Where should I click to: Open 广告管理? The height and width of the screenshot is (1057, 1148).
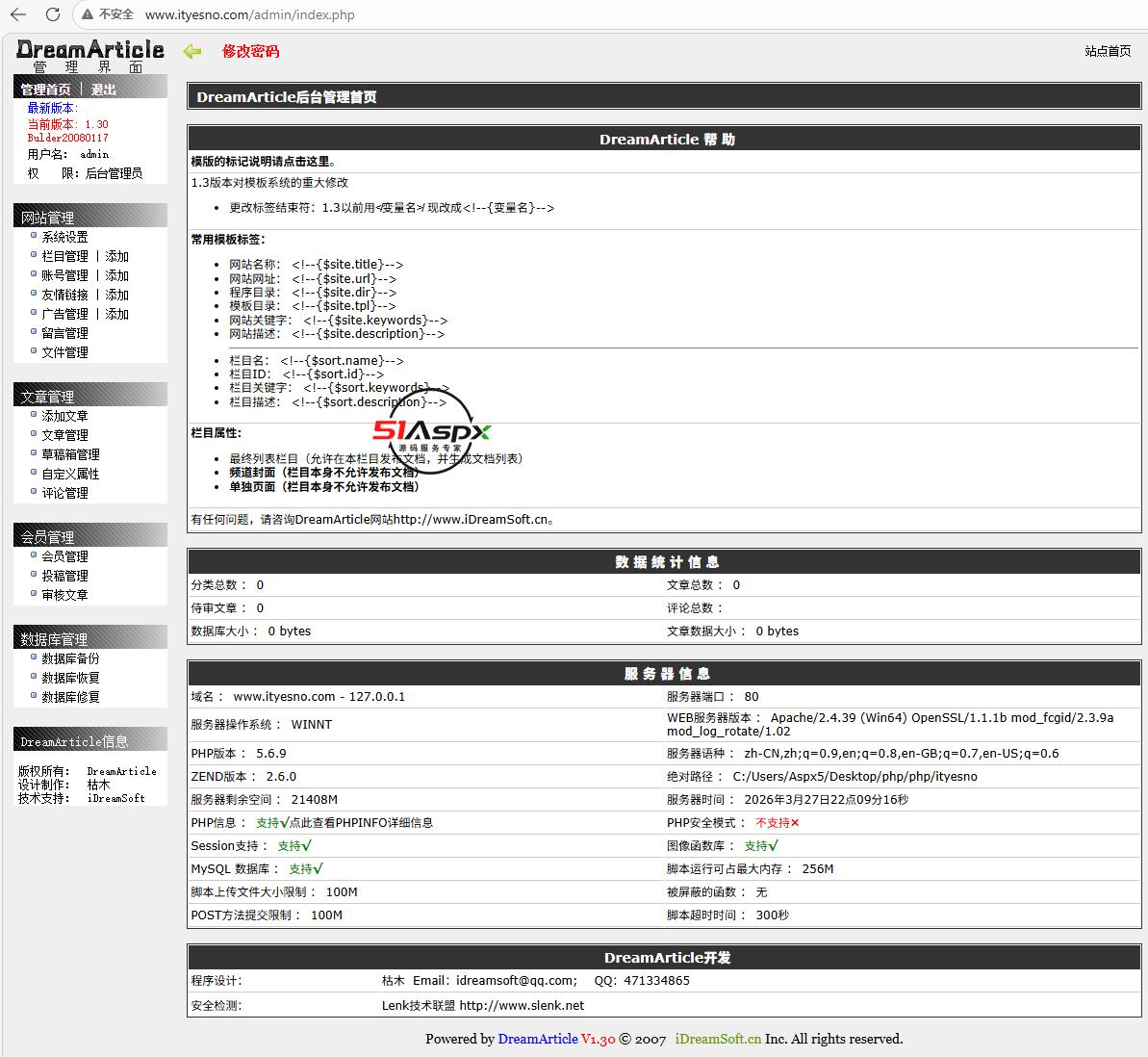click(64, 314)
